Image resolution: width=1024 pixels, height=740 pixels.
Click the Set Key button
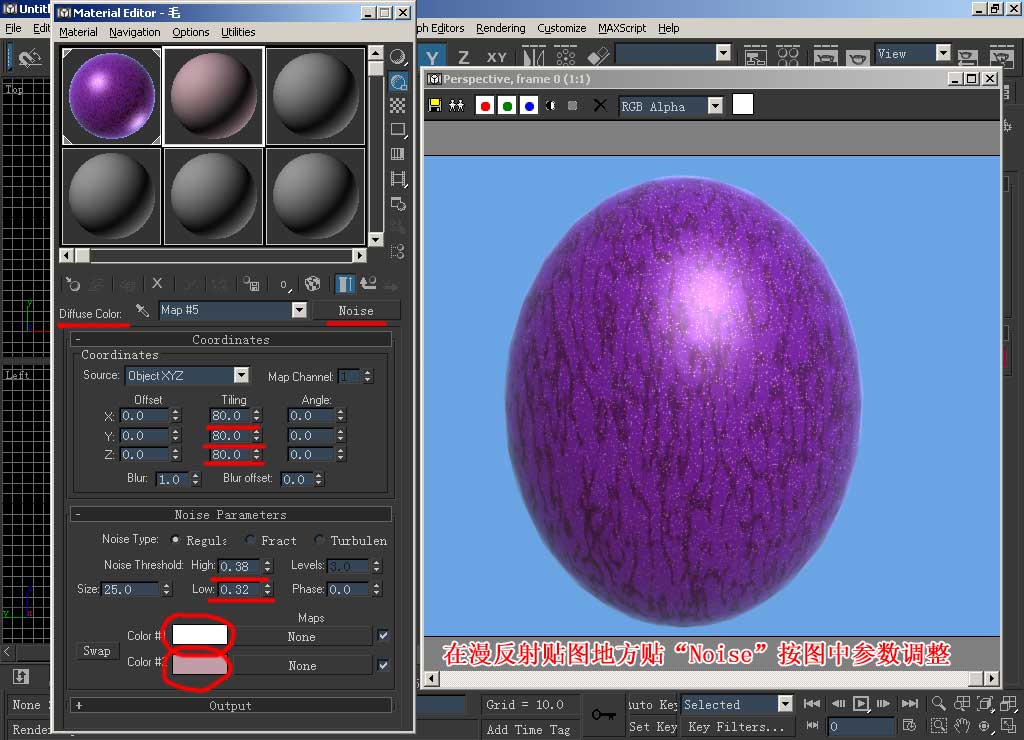[x=652, y=726]
